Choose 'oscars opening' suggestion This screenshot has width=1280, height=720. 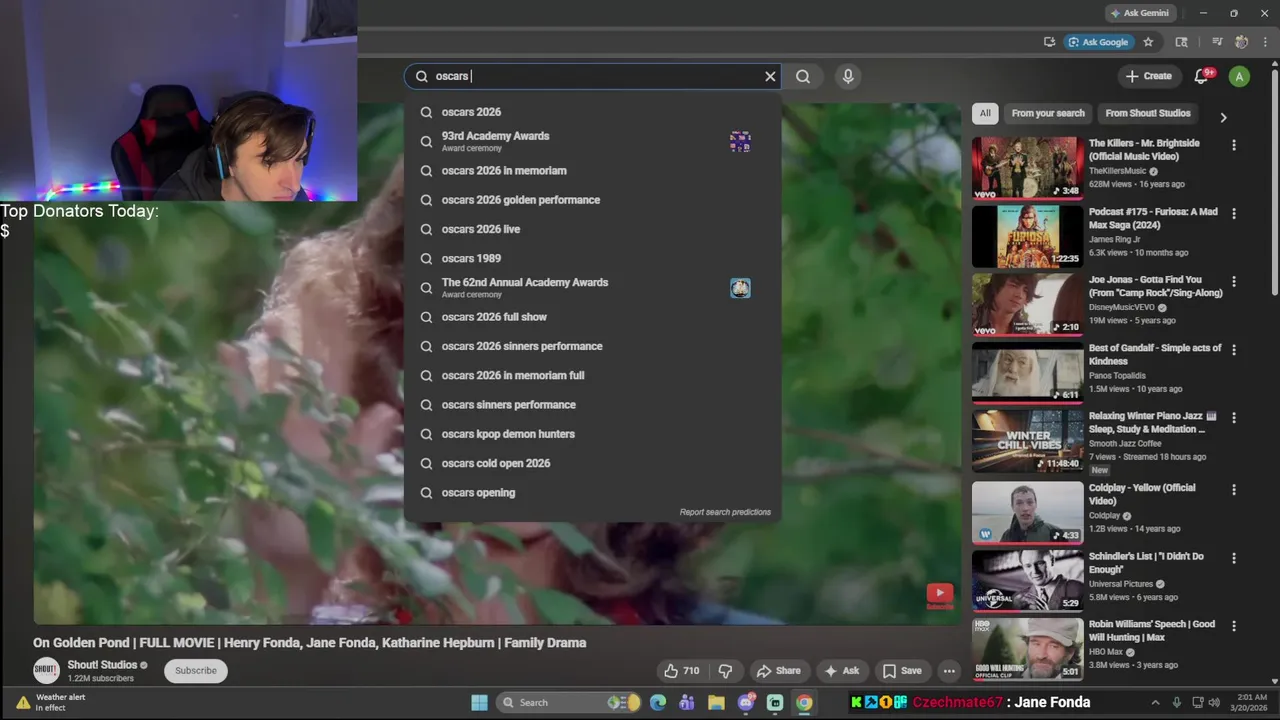point(592,493)
